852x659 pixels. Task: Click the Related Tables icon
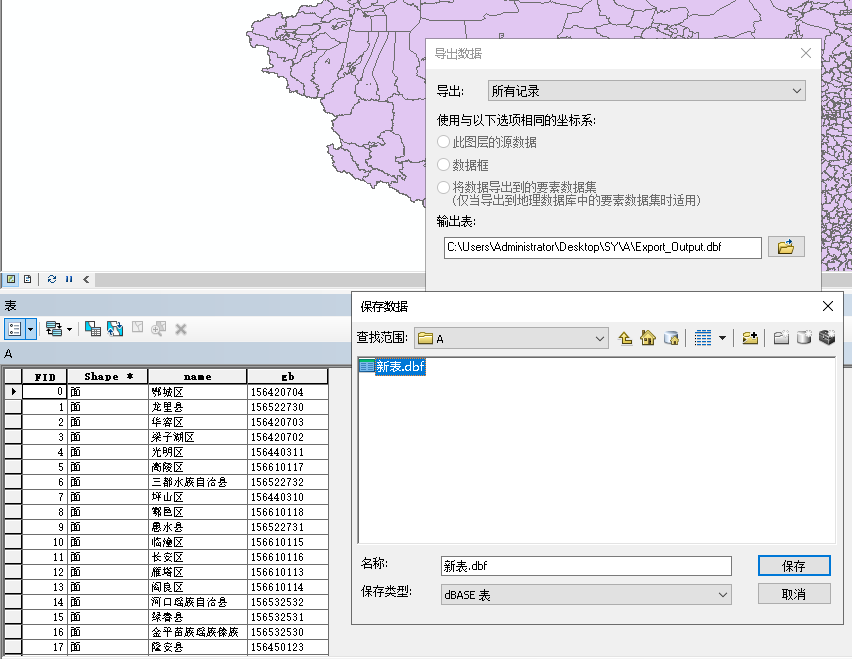coord(58,328)
